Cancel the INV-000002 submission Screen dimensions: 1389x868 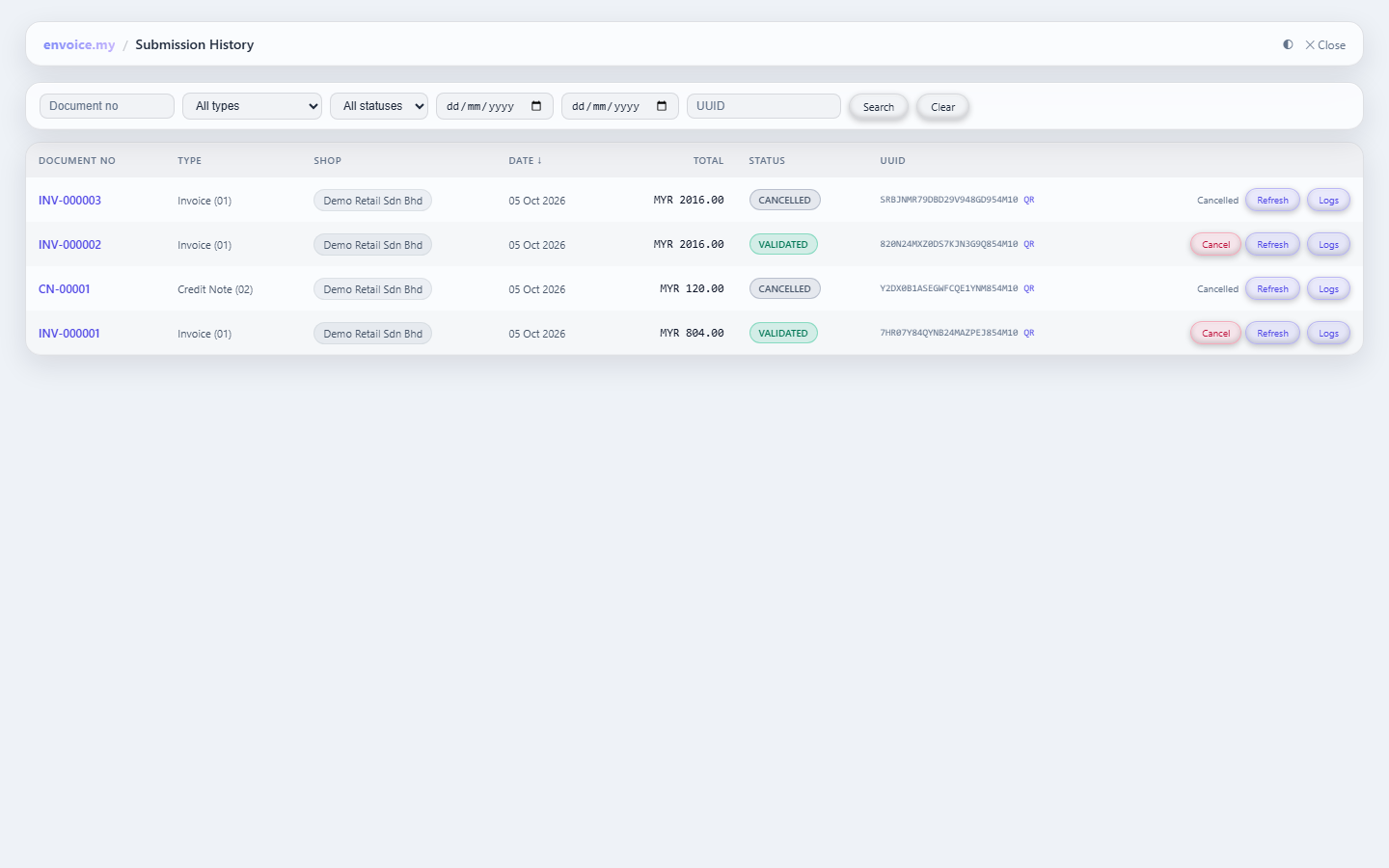click(1215, 245)
